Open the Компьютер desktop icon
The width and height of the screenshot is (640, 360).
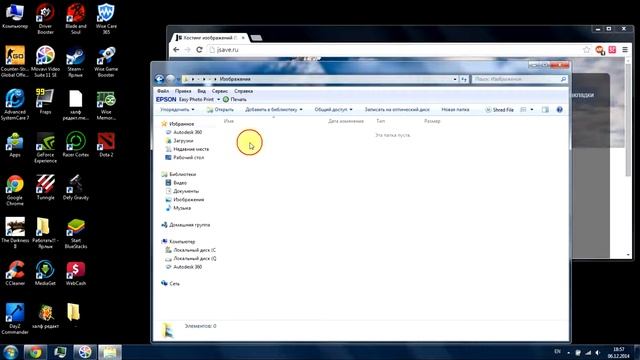(15, 16)
